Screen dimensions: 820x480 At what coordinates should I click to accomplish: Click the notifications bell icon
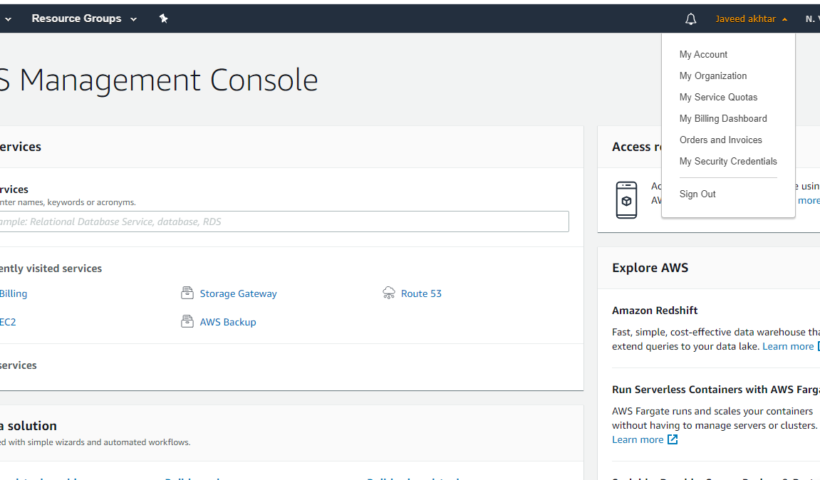pyautogui.click(x=690, y=19)
